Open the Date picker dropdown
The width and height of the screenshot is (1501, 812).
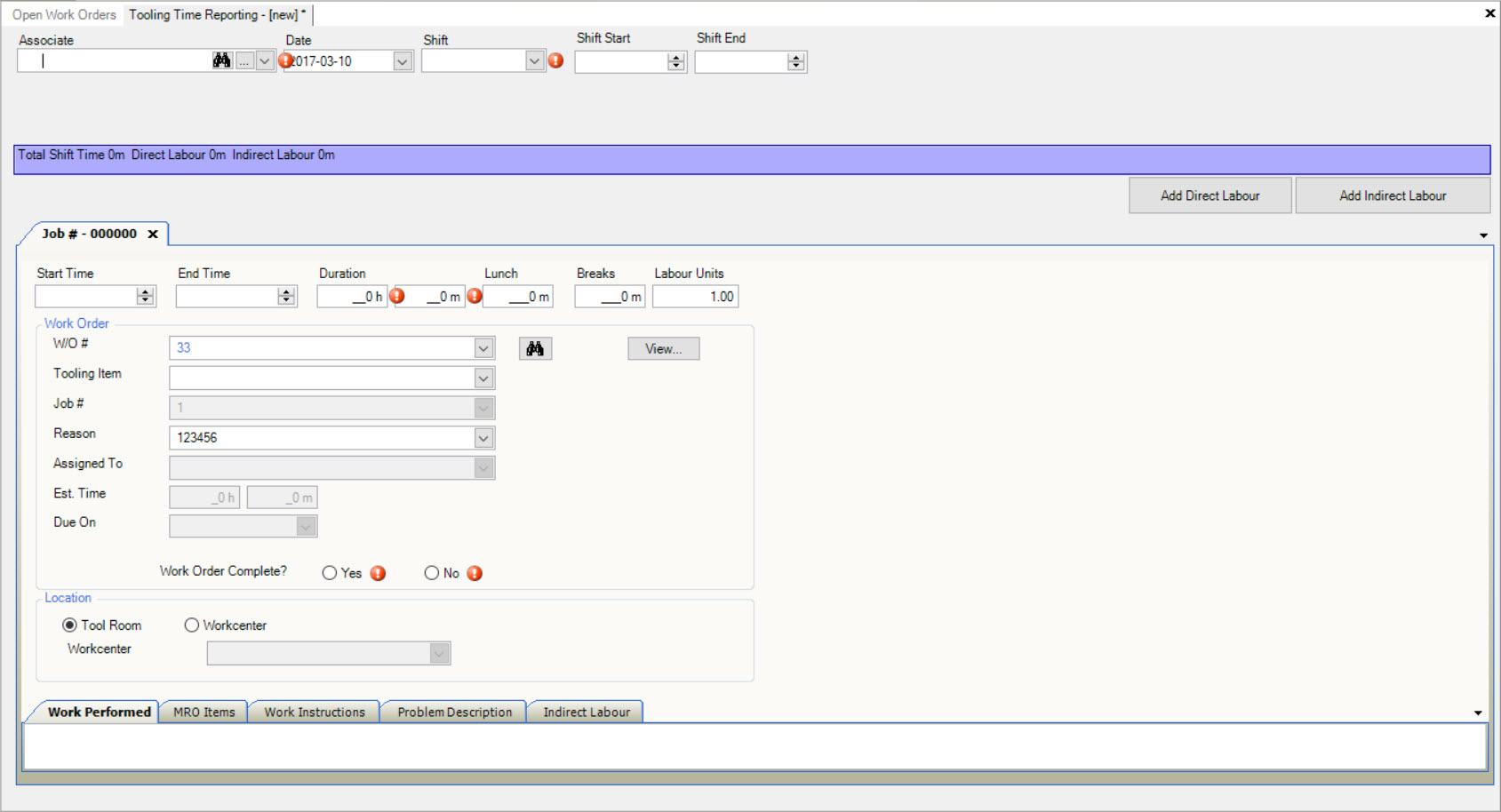coord(403,61)
